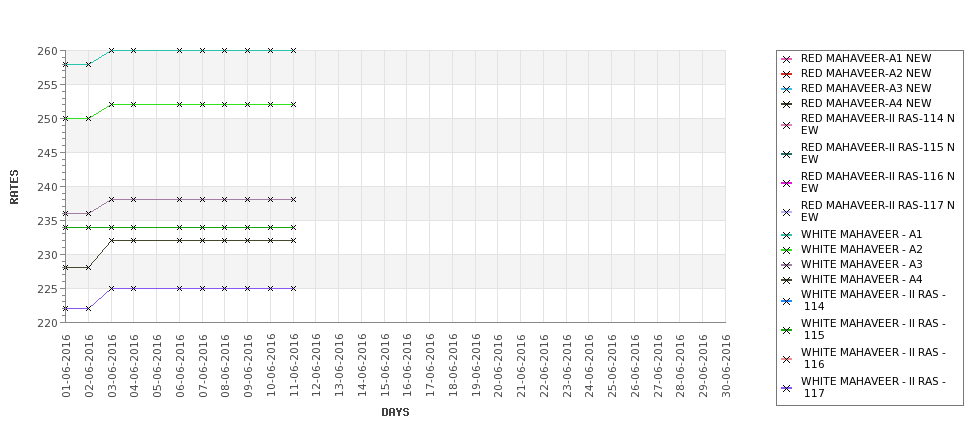The width and height of the screenshot is (975, 429).
Task: Click the 250 data point on 02-06-2016
Action: (x=88, y=118)
